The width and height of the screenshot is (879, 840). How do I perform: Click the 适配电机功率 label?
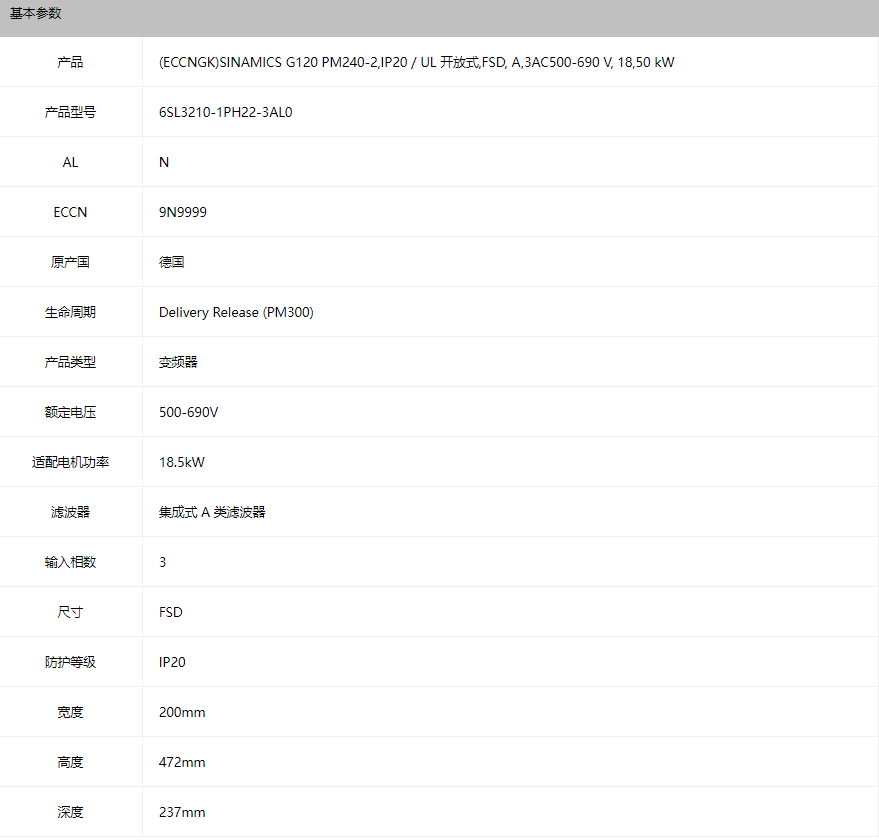pyautogui.click(x=70, y=462)
